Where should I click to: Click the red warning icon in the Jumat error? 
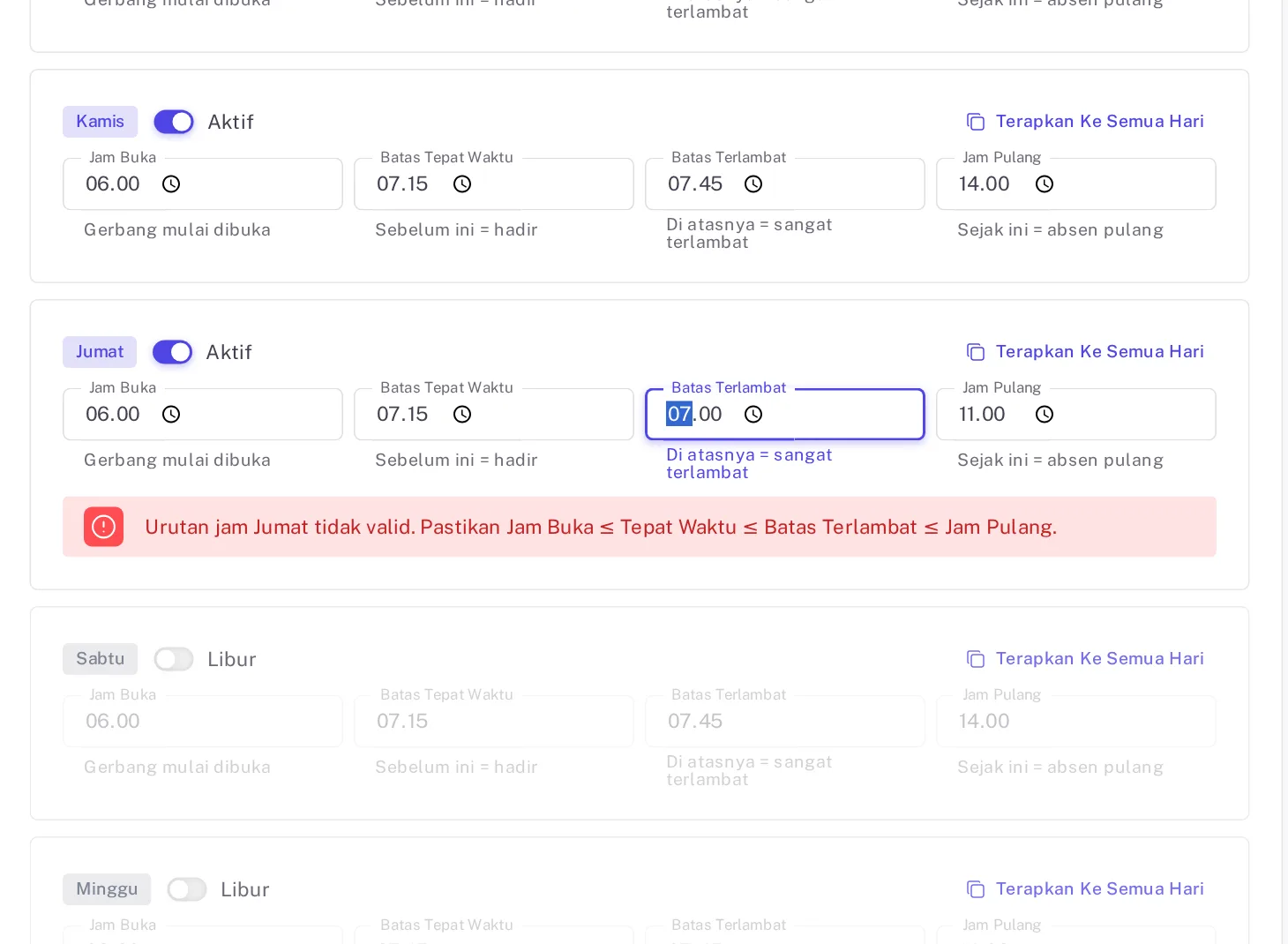pyautogui.click(x=103, y=527)
